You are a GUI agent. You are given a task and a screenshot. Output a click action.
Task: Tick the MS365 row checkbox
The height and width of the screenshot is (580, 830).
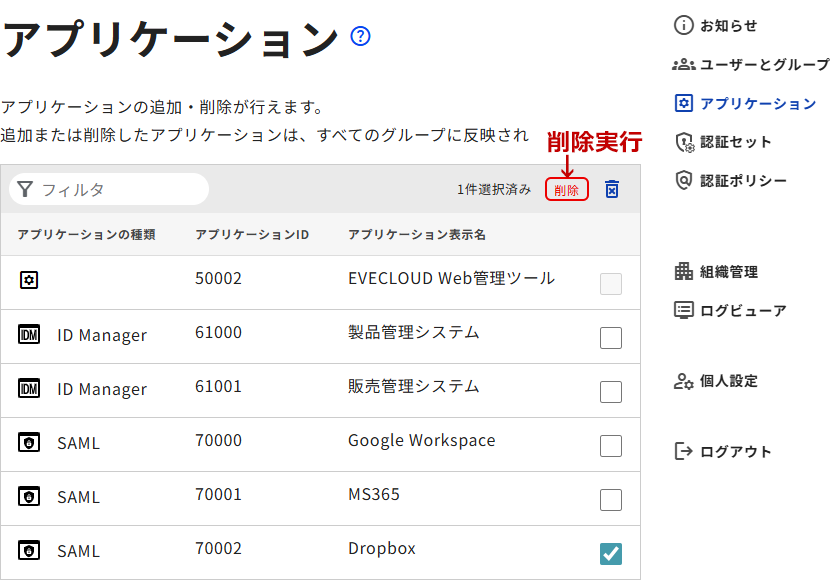tap(611, 500)
